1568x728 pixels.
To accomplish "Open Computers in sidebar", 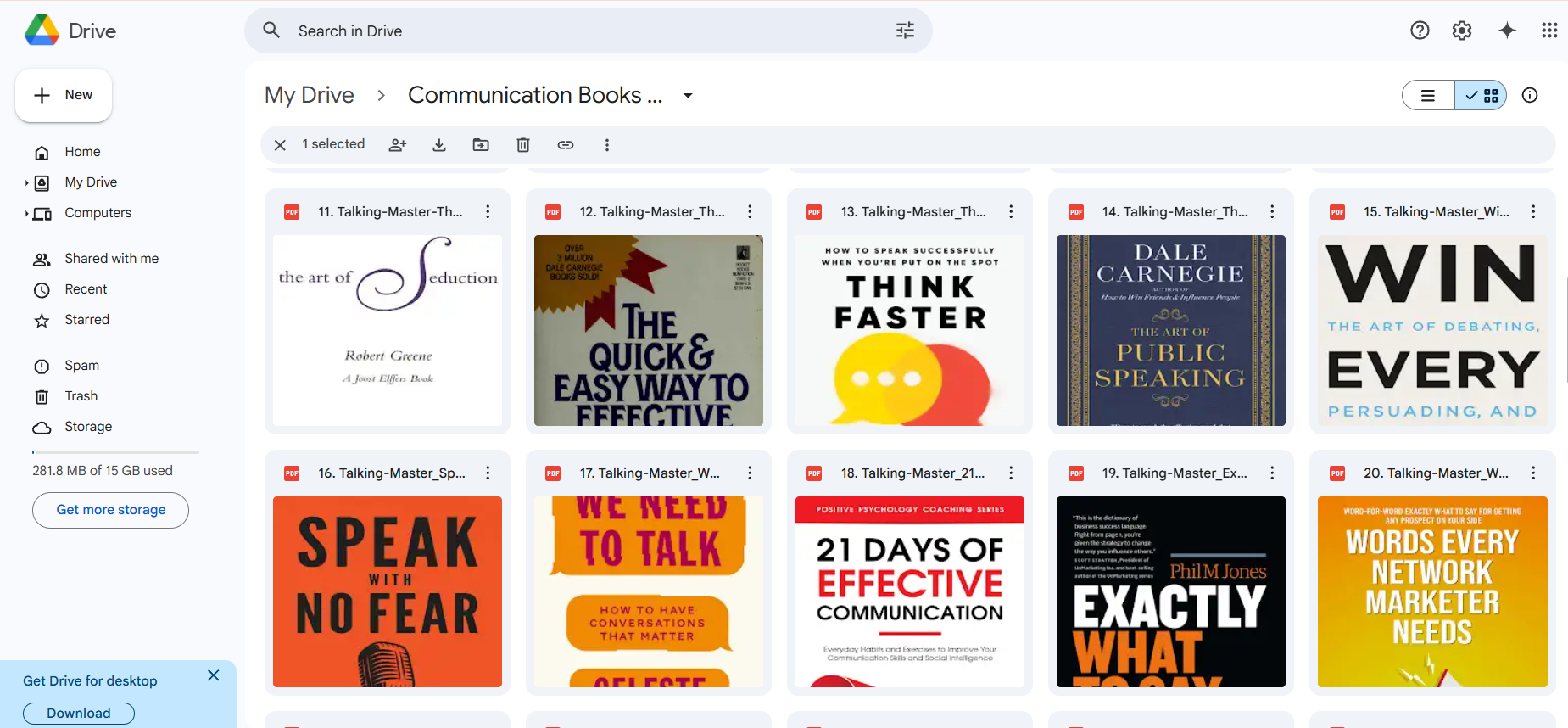I will (x=98, y=213).
